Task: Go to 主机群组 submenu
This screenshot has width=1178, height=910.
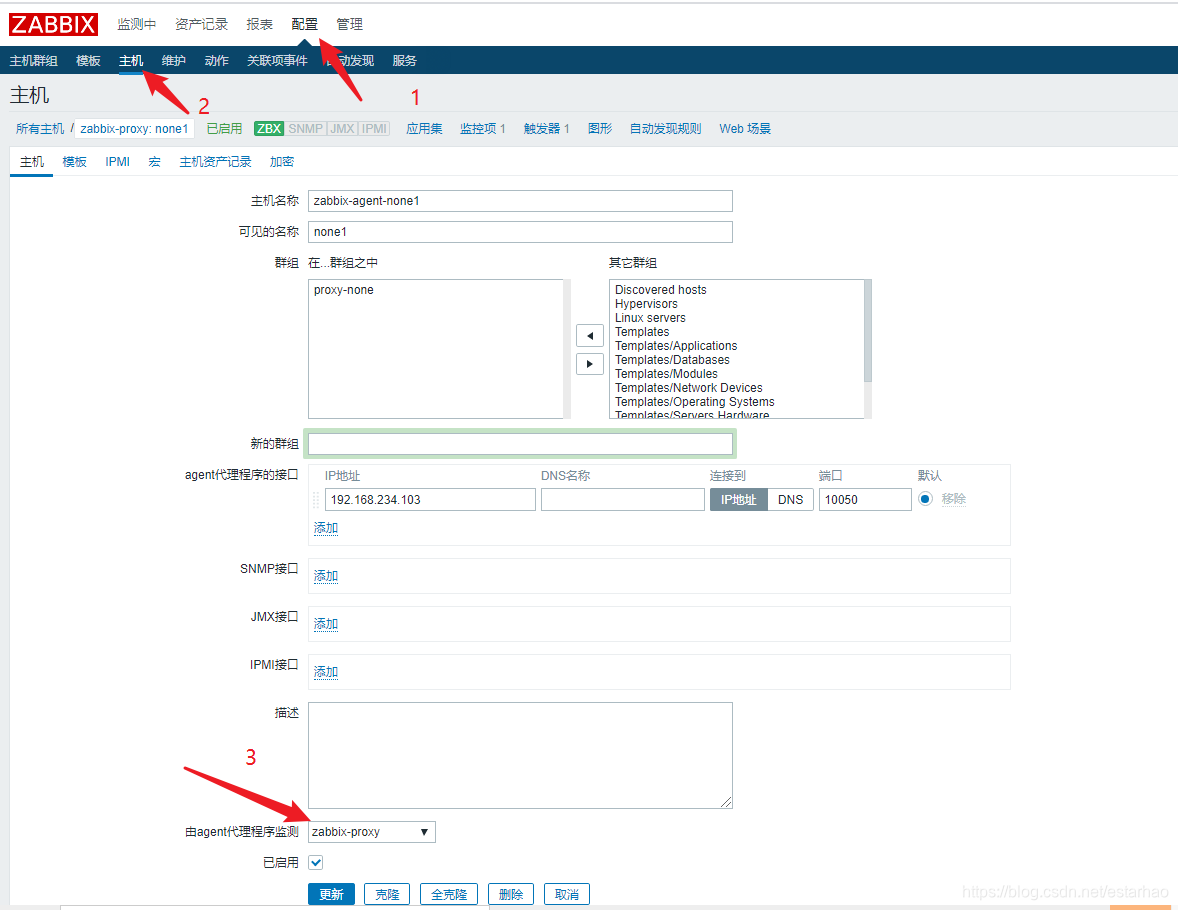Action: click(34, 61)
